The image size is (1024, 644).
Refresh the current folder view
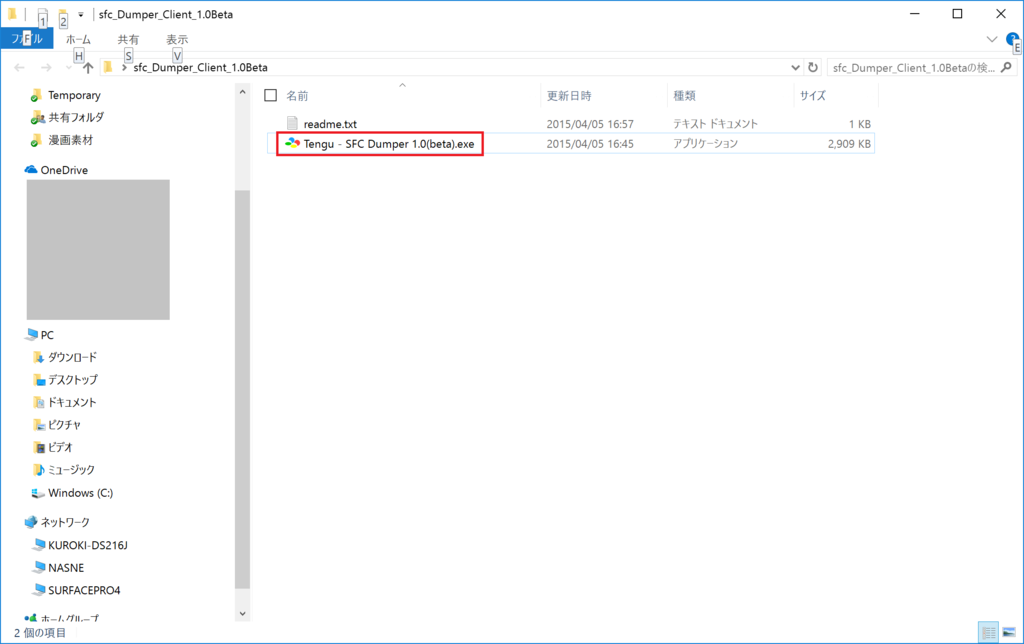813,67
